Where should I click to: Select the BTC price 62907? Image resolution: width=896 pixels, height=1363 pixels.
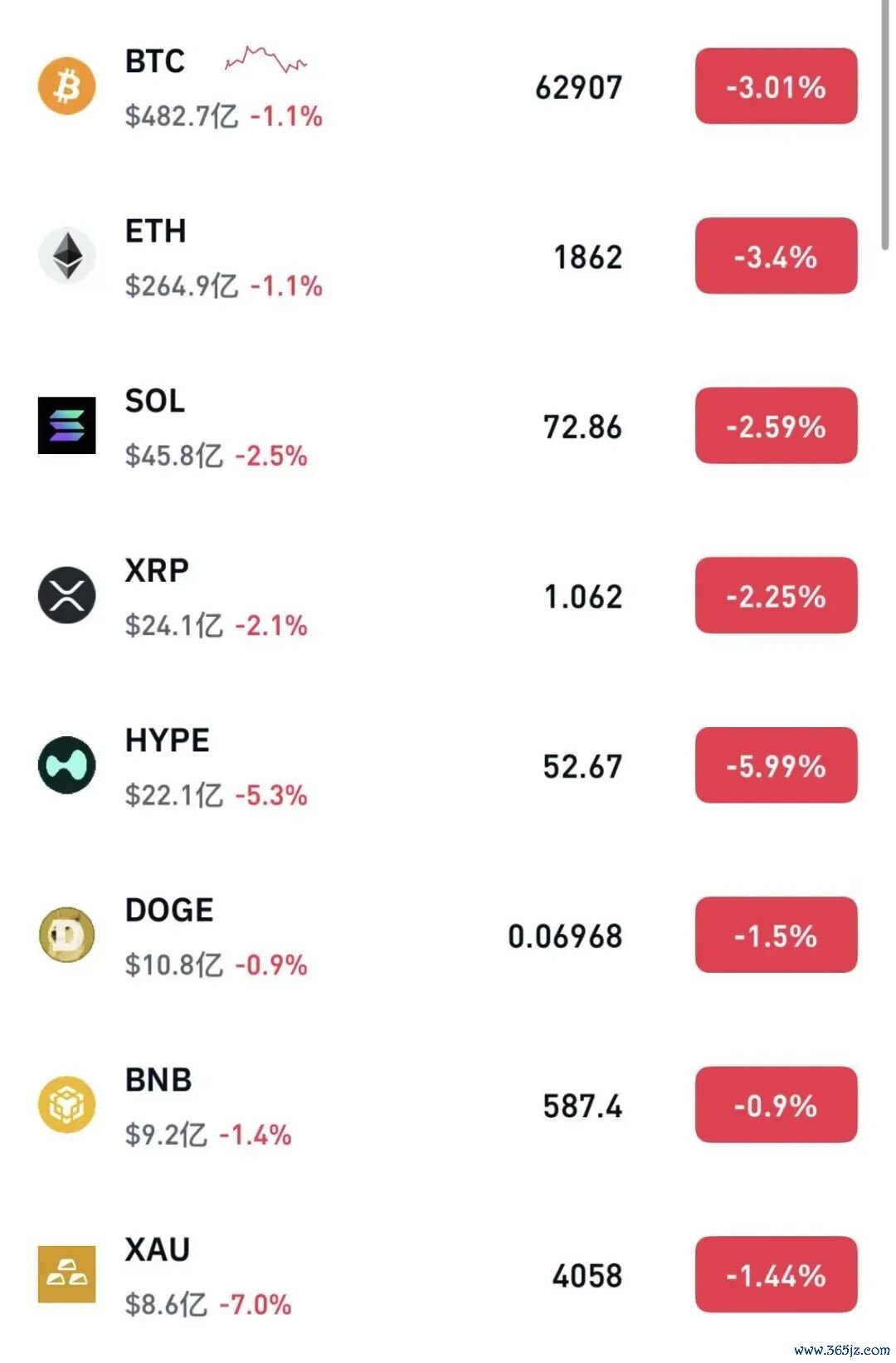point(578,87)
